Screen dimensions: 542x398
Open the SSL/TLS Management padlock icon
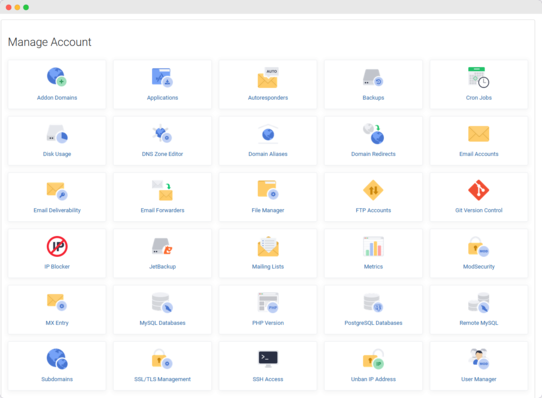162,359
